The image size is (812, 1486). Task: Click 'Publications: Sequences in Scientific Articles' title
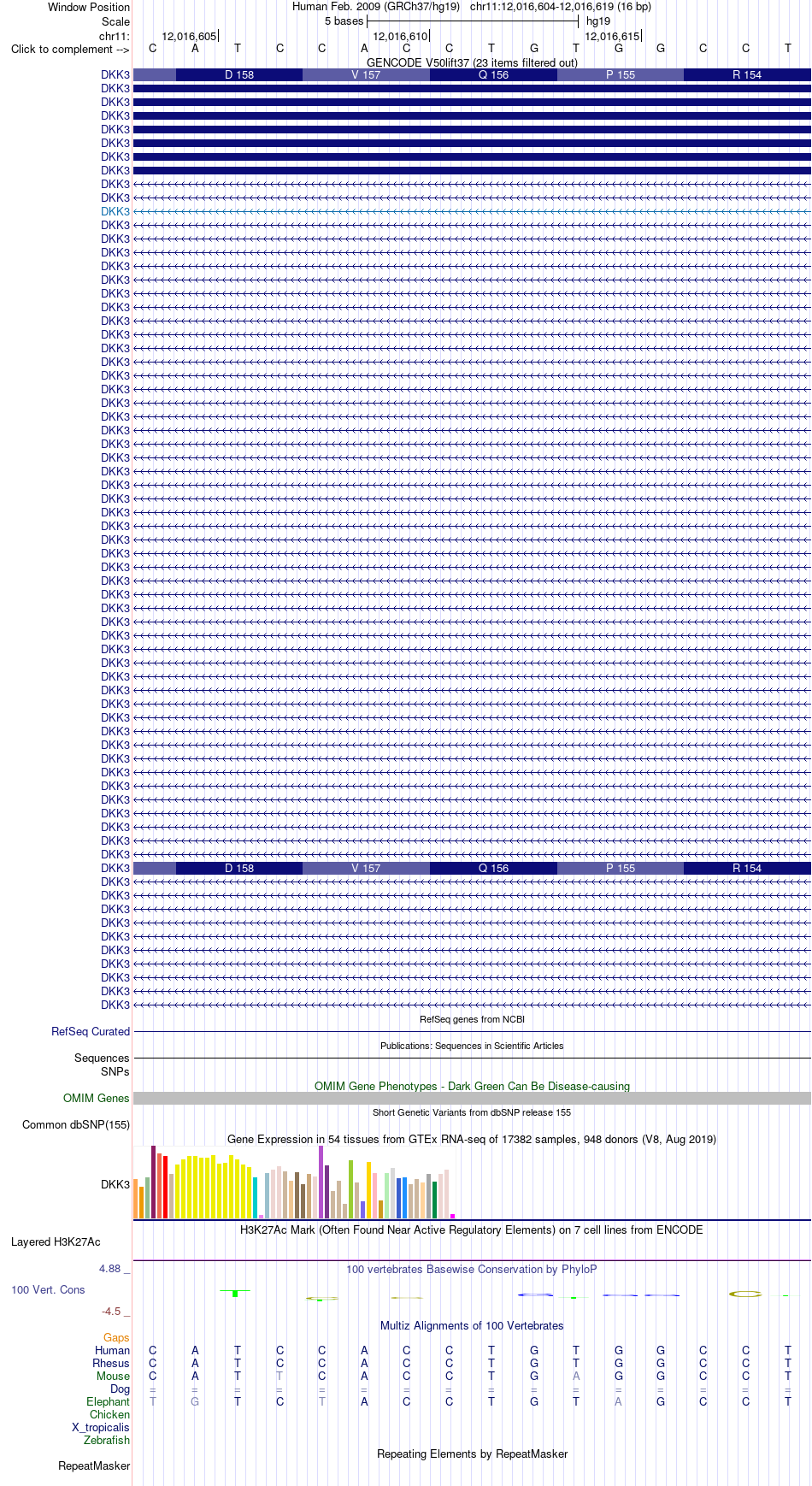(472, 1046)
